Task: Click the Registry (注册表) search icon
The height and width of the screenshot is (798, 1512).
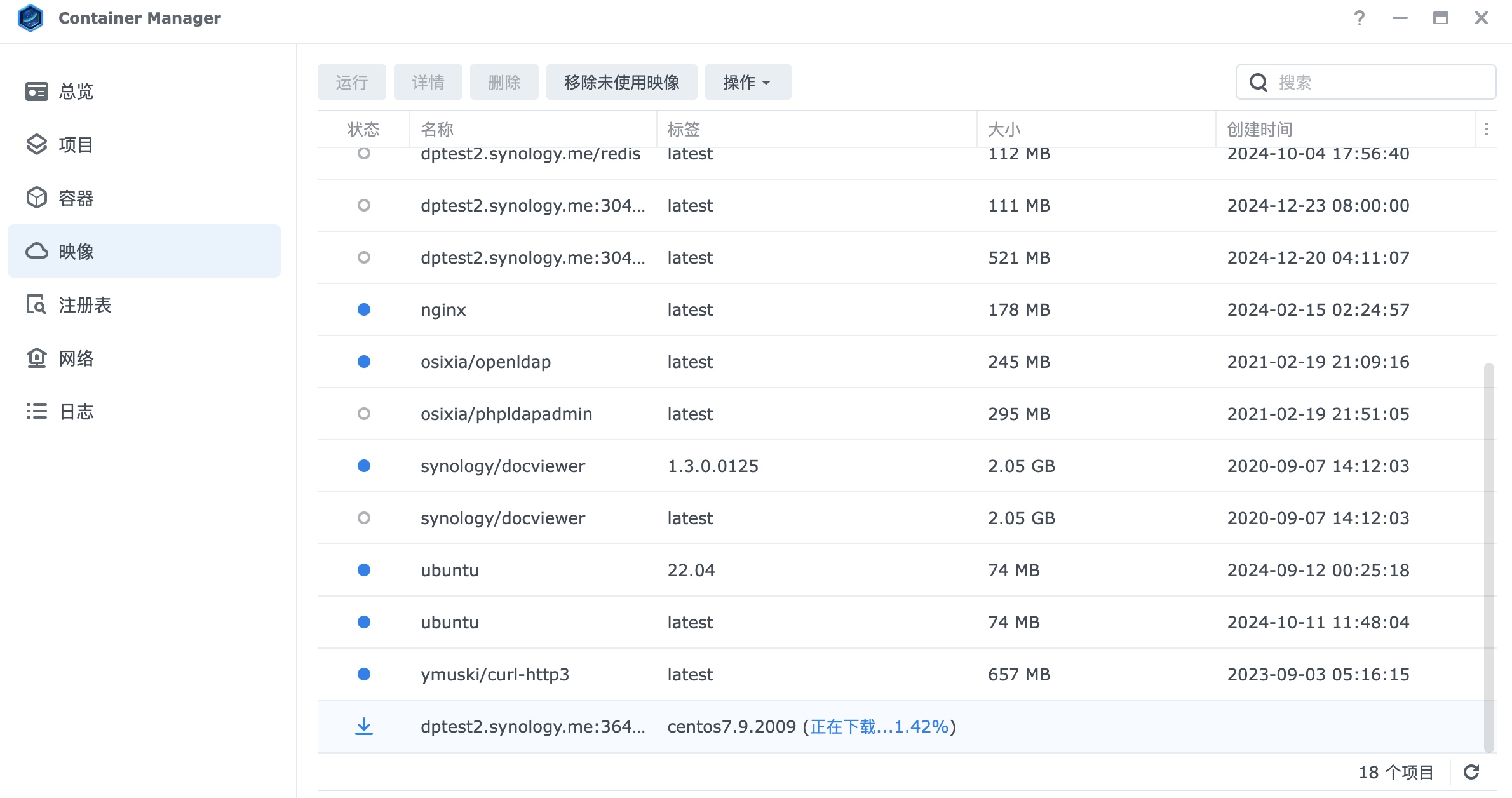Action: click(x=37, y=305)
